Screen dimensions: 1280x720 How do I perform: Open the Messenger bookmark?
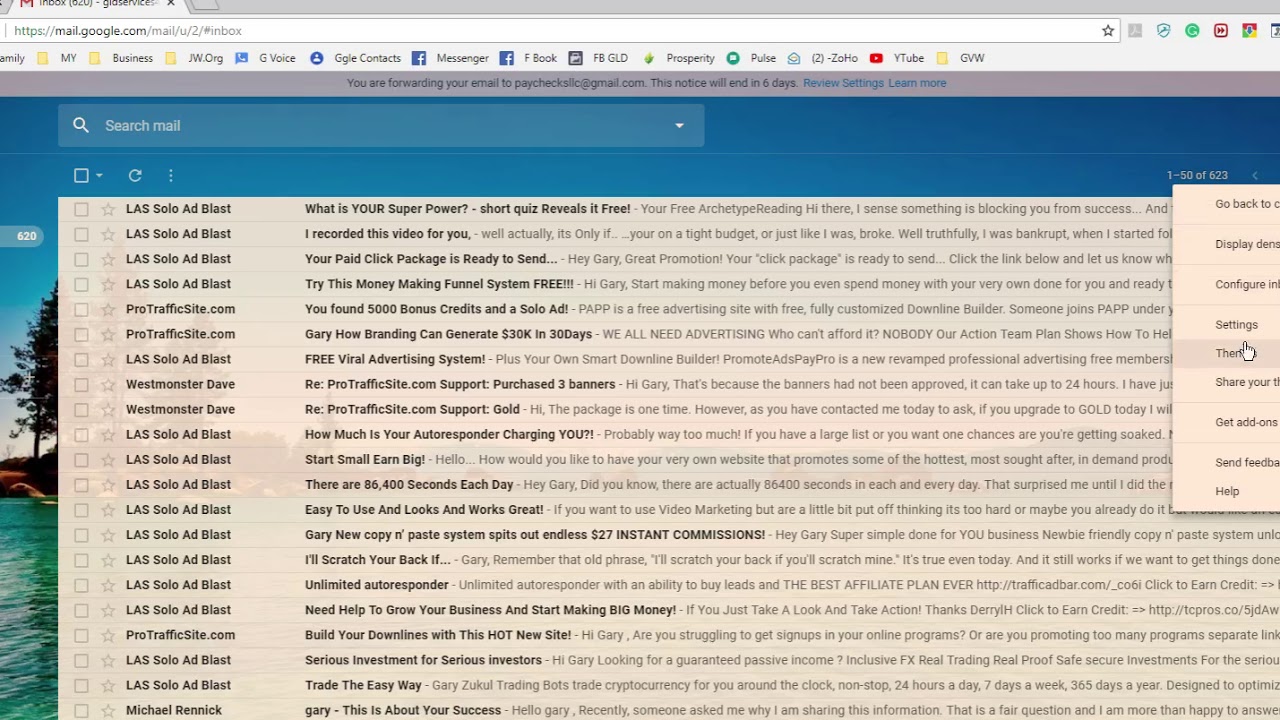tap(451, 58)
